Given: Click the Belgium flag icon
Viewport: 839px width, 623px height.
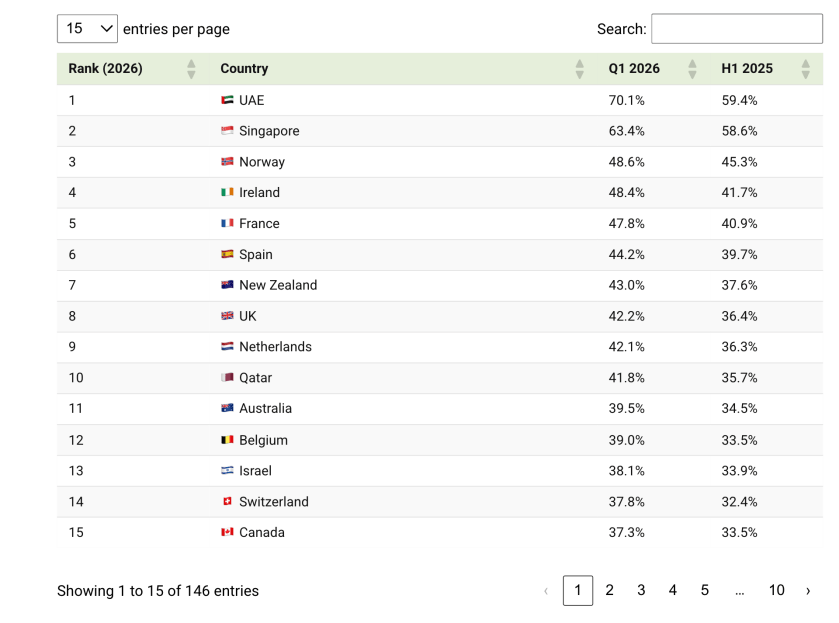Looking at the screenshot, I should (227, 439).
